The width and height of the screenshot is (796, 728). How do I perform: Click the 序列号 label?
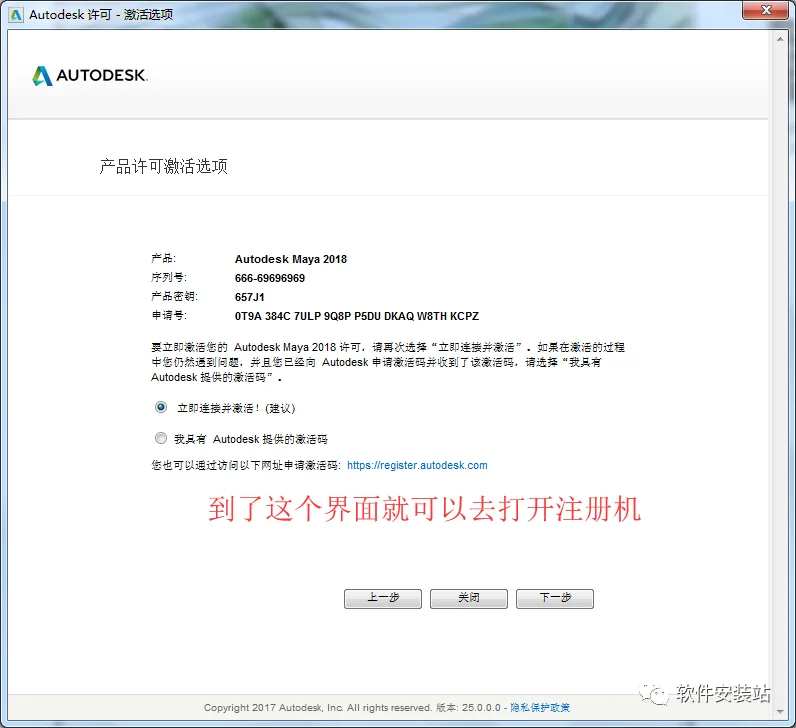tap(169, 277)
